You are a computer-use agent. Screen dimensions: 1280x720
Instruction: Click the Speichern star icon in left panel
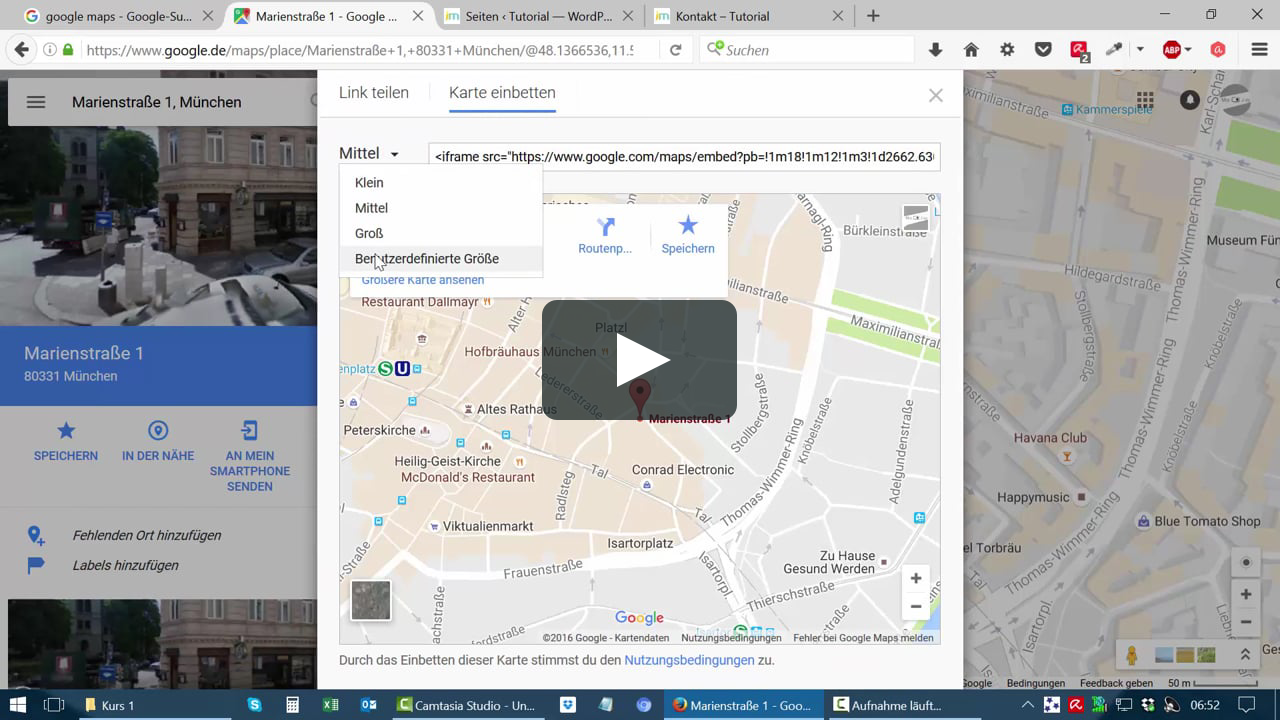(66, 431)
